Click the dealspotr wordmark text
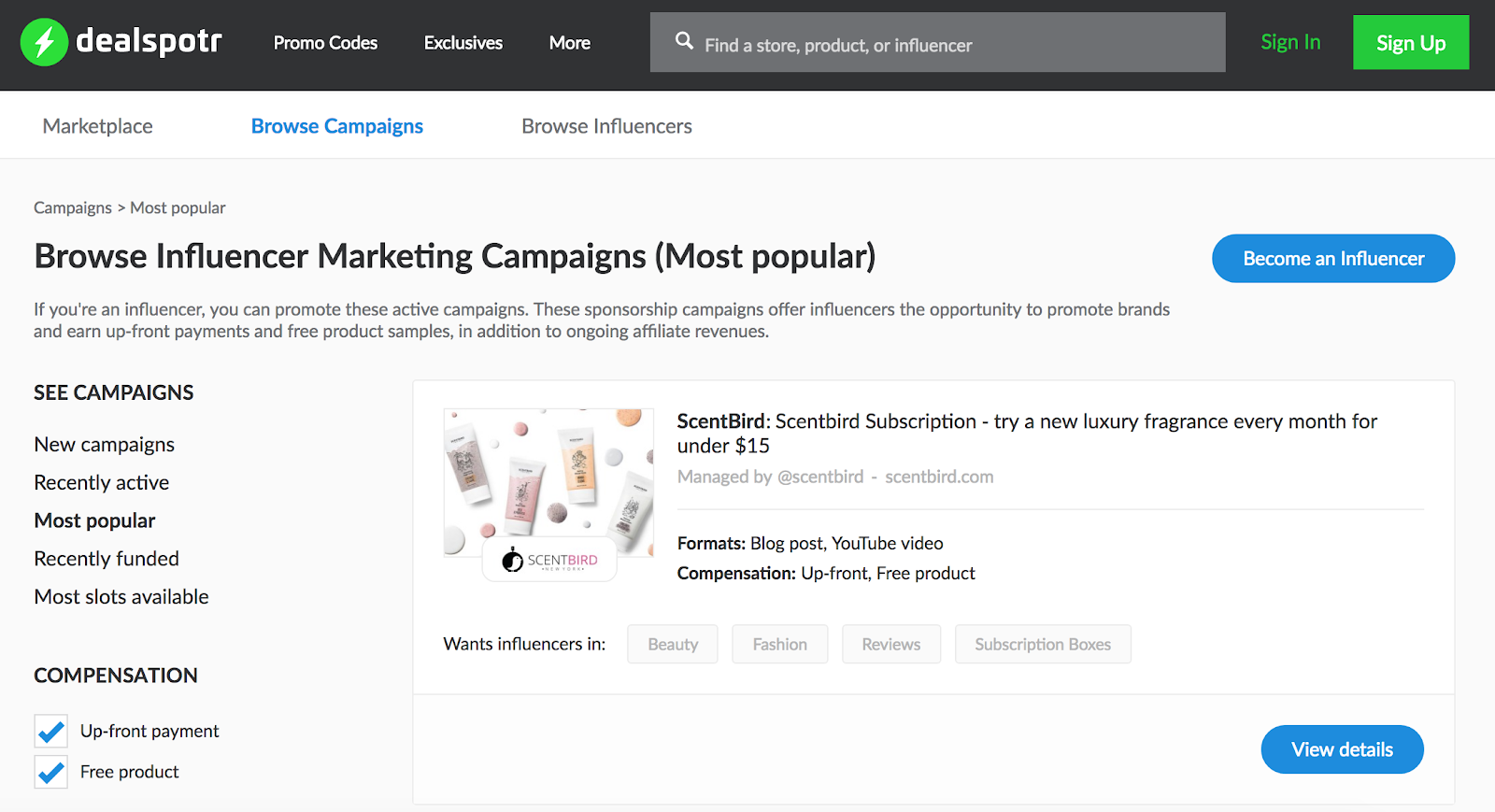This screenshot has height=812, width=1495. click(149, 41)
